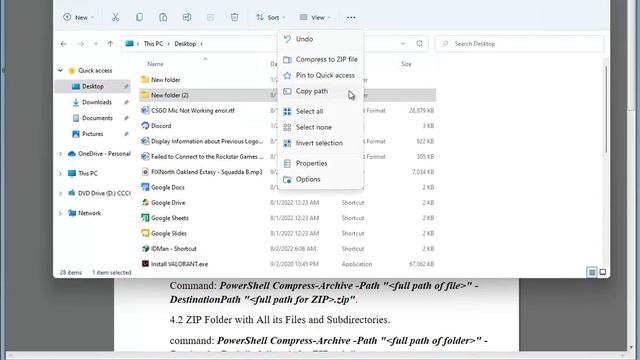This screenshot has width=640, height=360.
Task: Expand DVD Drive (D:) node
Action: click(x=60, y=193)
